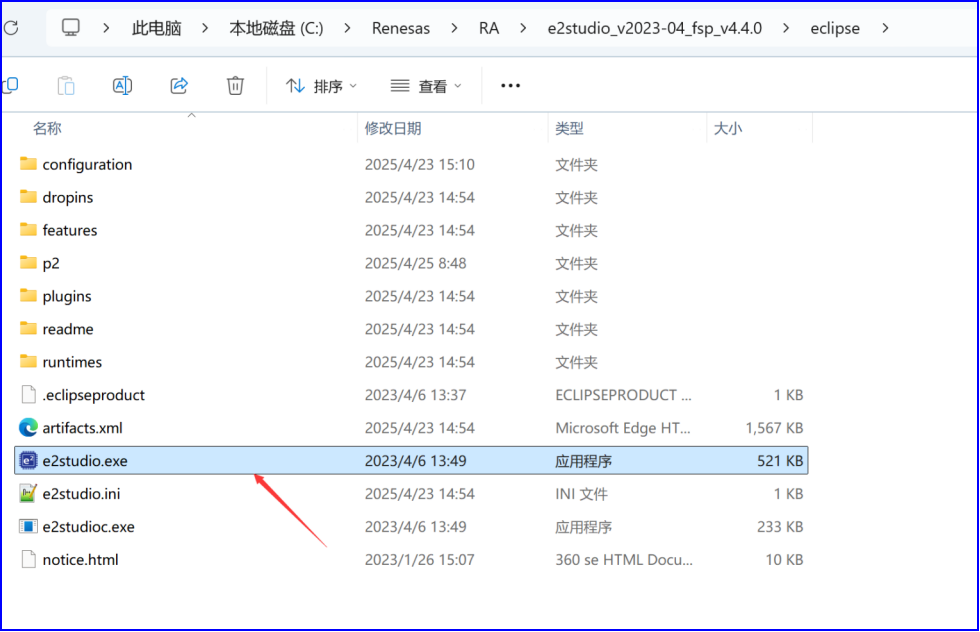Click the 1,567 KB size cell
Image resolution: width=980 pixels, height=632 pixels.
coord(774,428)
